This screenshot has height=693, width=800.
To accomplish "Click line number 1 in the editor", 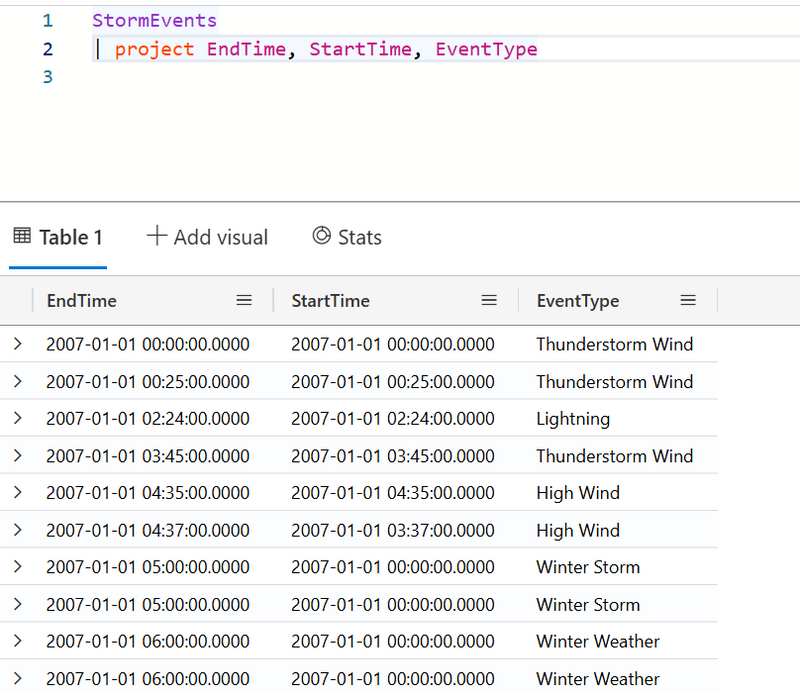I will pyautogui.click(x=48, y=21).
